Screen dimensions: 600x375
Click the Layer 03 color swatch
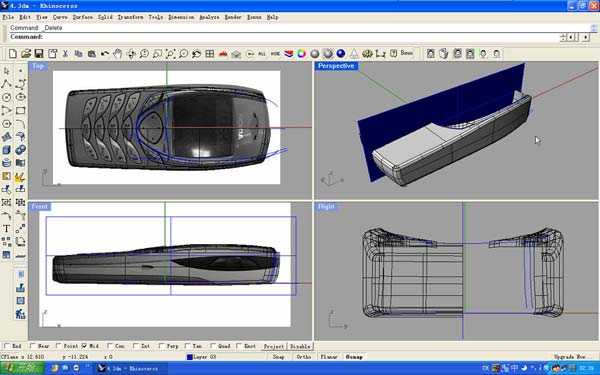click(x=189, y=357)
